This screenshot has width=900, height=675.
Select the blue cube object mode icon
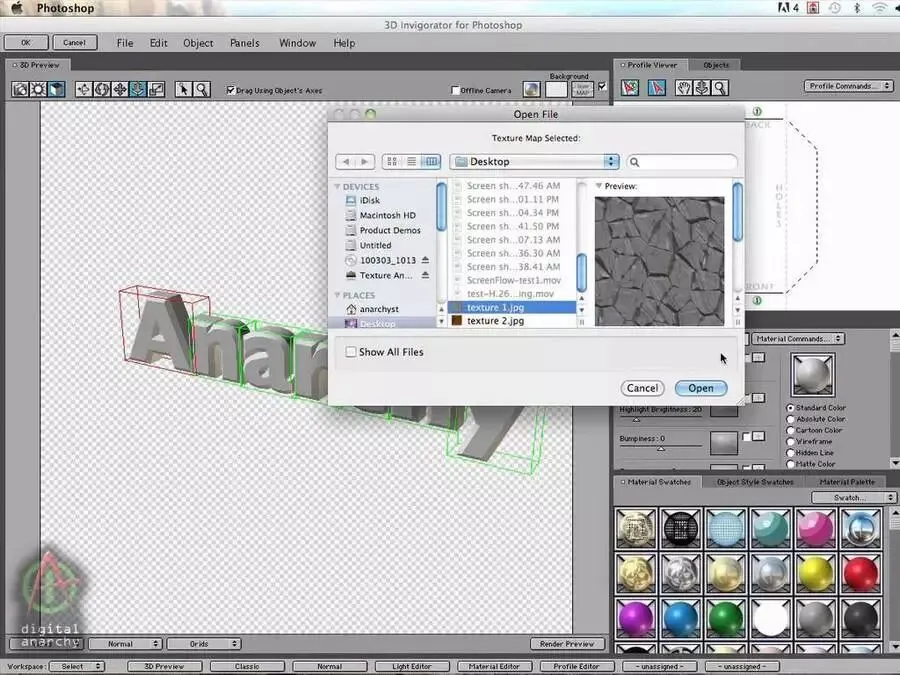(x=56, y=89)
